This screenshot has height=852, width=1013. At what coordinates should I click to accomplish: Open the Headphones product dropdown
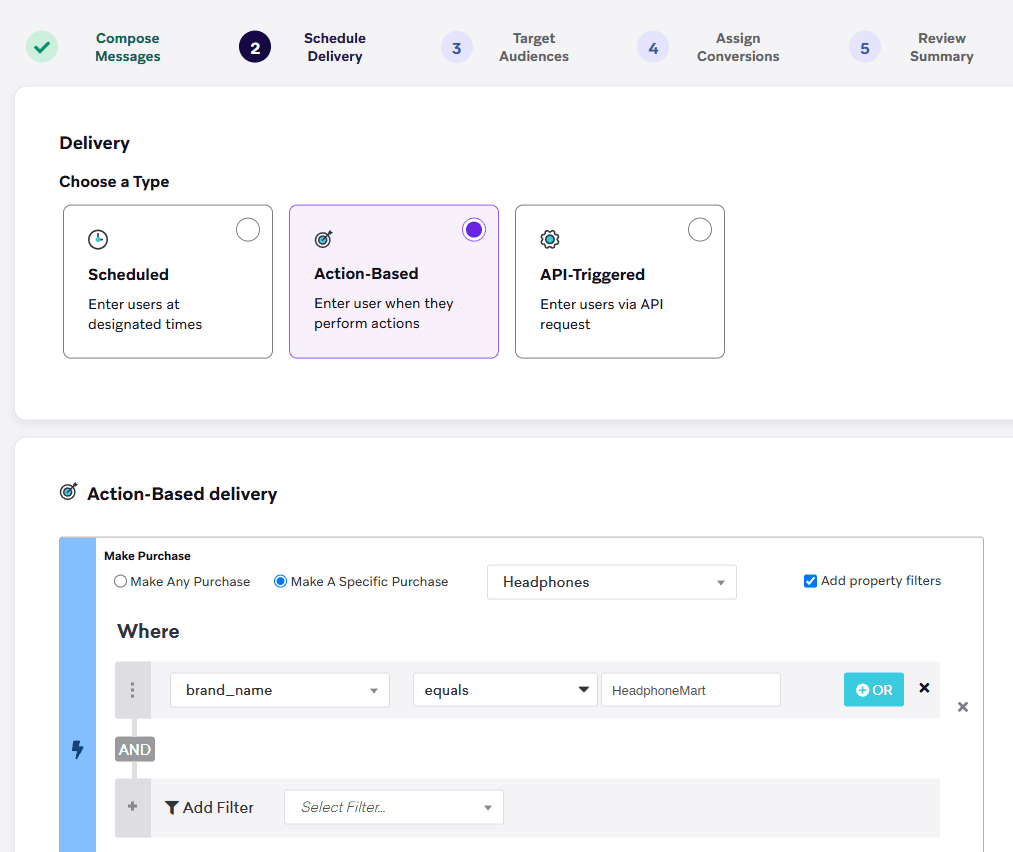pos(612,582)
